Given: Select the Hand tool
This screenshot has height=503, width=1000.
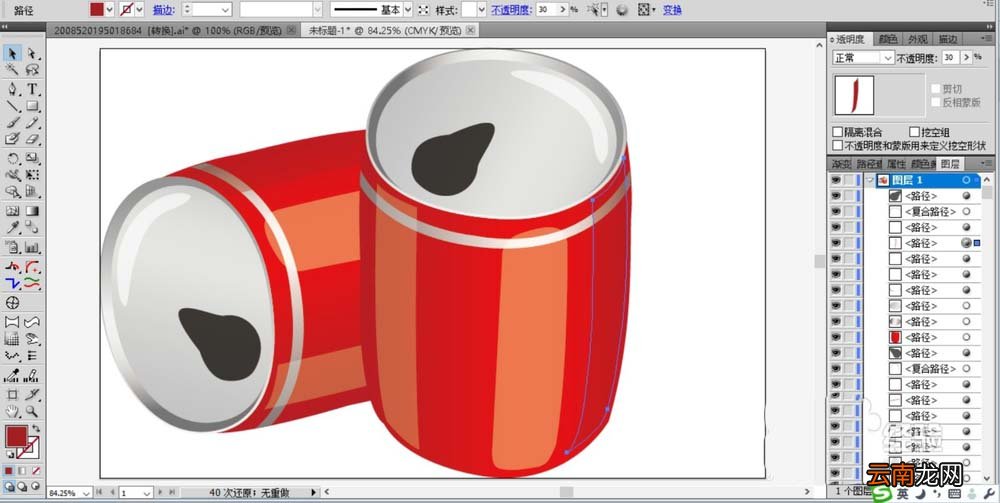Looking at the screenshot, I should (12, 411).
